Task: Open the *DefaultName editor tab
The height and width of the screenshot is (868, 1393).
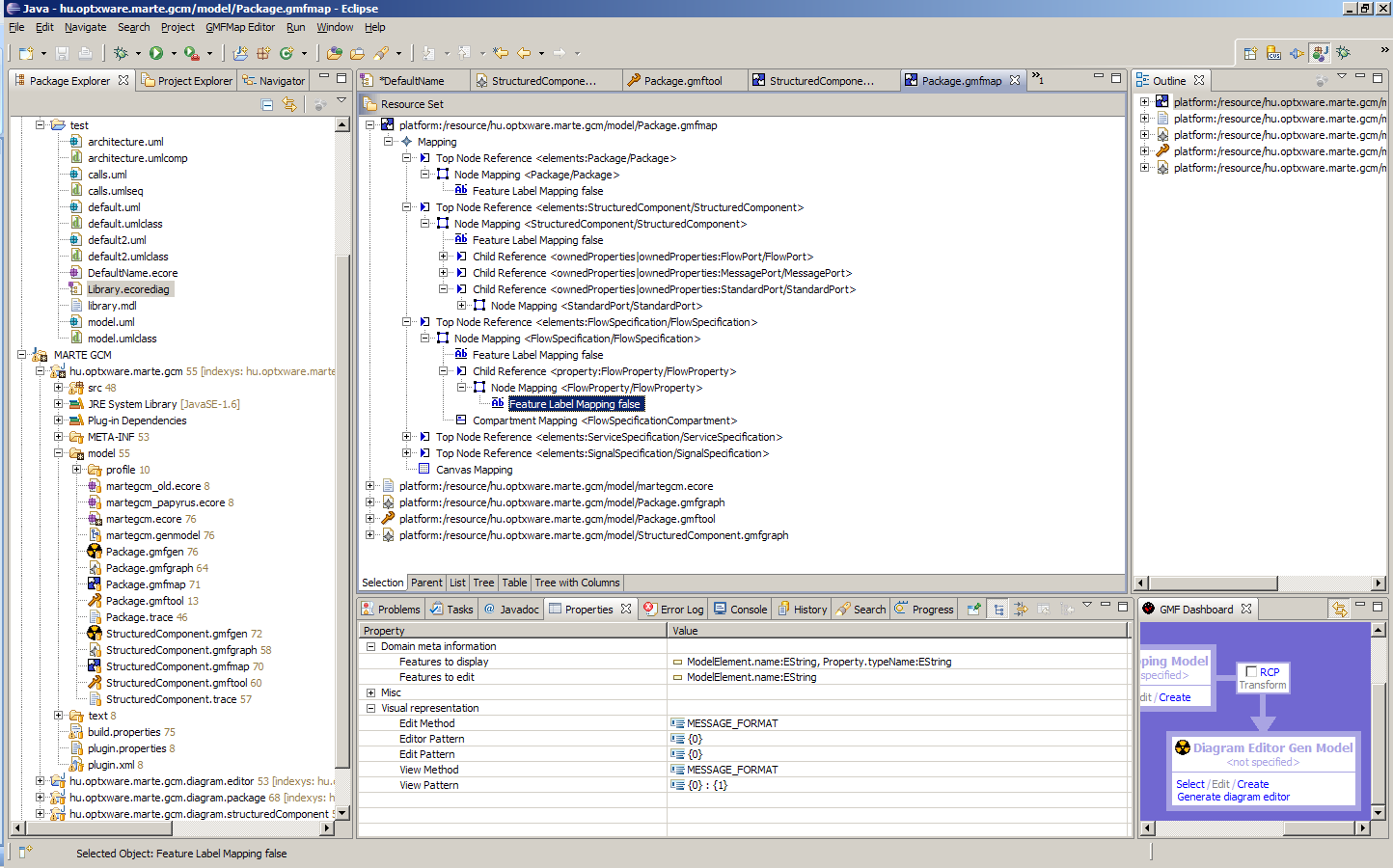Action: coord(413,81)
